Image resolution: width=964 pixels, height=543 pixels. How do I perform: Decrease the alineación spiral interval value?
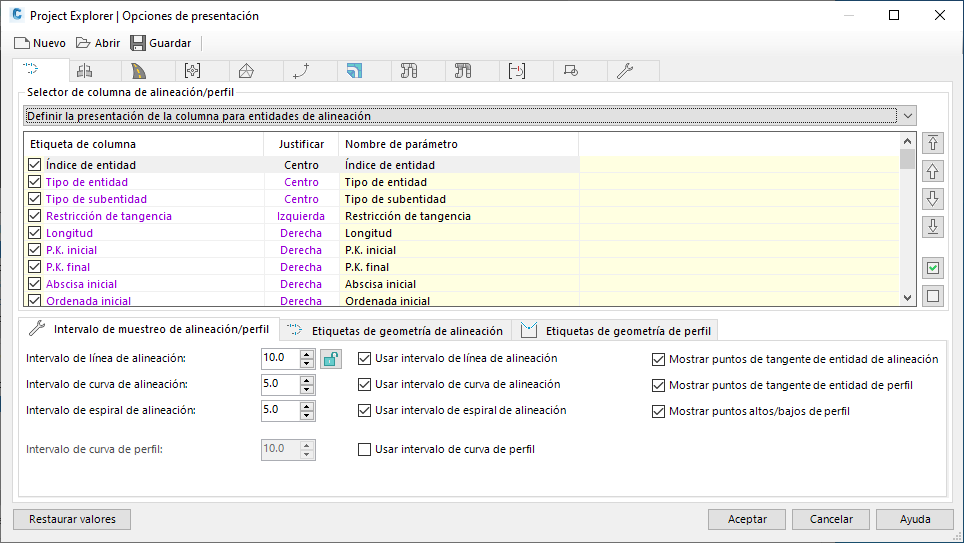[x=307, y=415]
